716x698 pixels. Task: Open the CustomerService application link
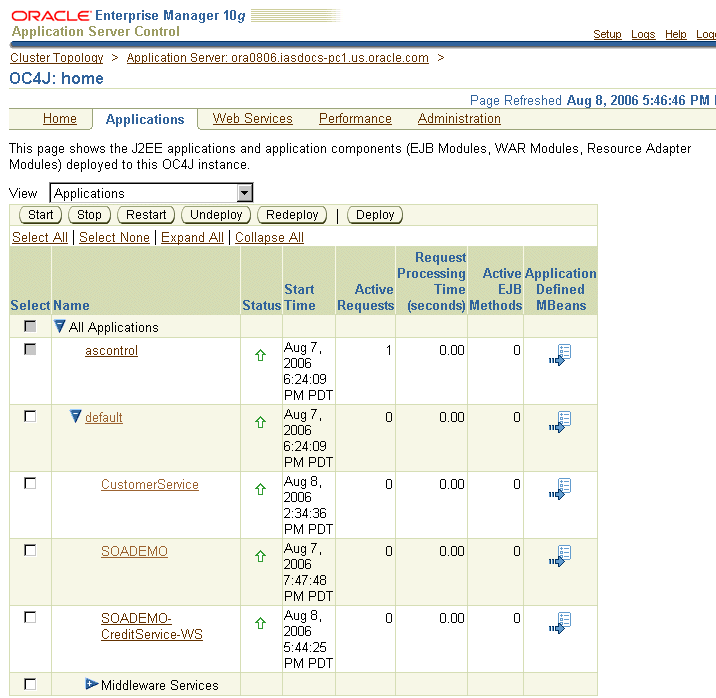click(x=150, y=485)
